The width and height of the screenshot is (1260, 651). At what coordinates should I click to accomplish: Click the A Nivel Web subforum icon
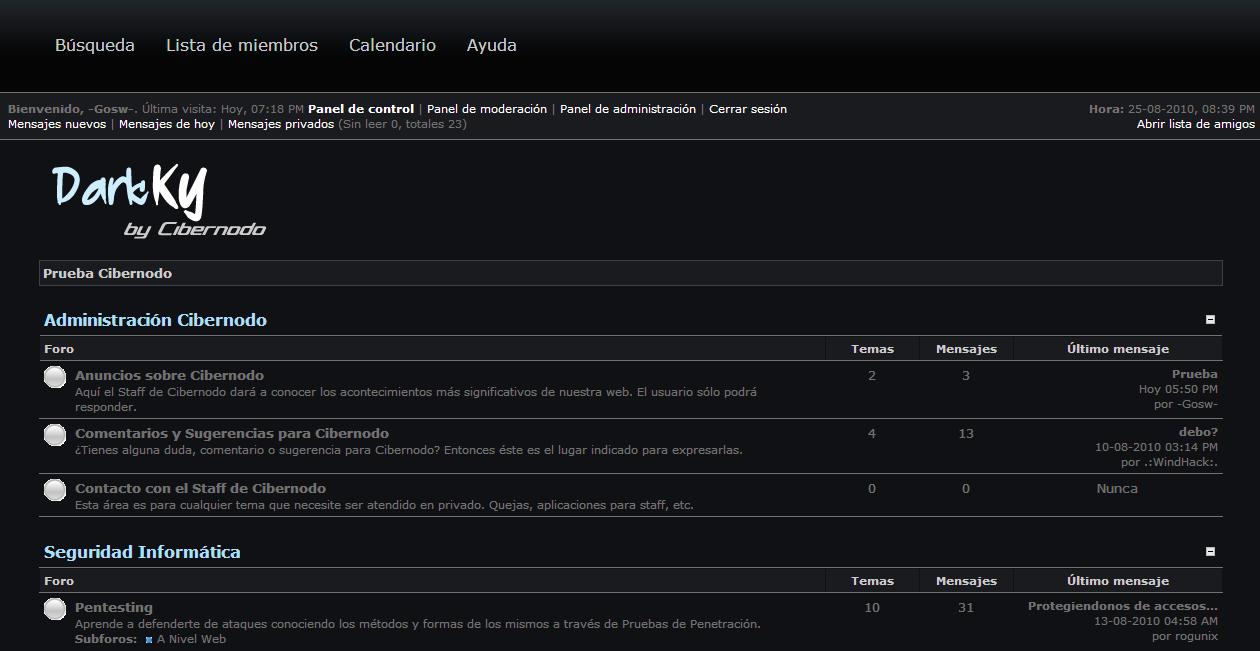tap(149, 640)
